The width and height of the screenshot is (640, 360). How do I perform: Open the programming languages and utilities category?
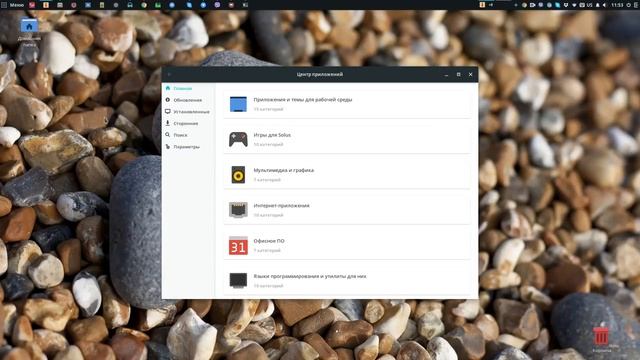tap(347, 280)
